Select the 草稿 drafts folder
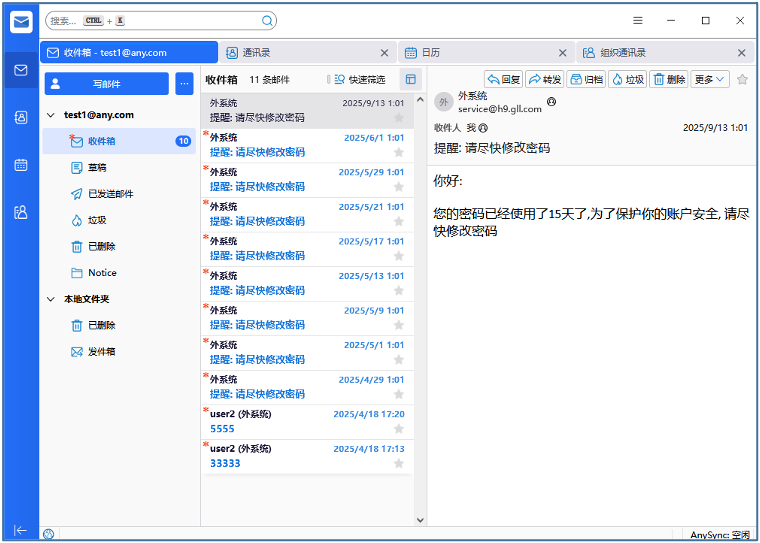Screen dimensions: 760x543 (97, 168)
